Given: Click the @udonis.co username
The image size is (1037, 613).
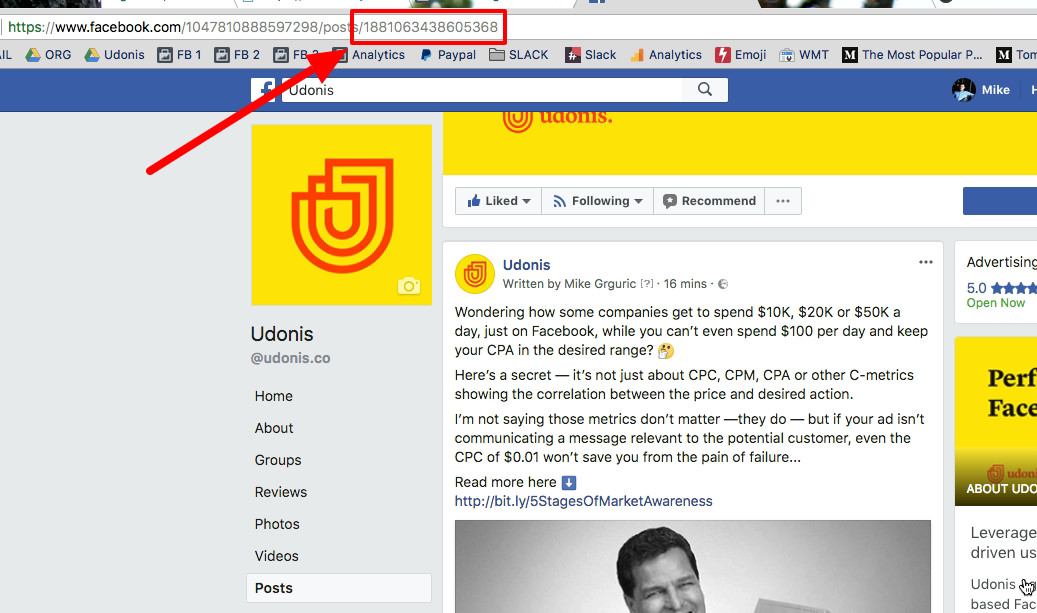Looking at the screenshot, I should click(290, 358).
